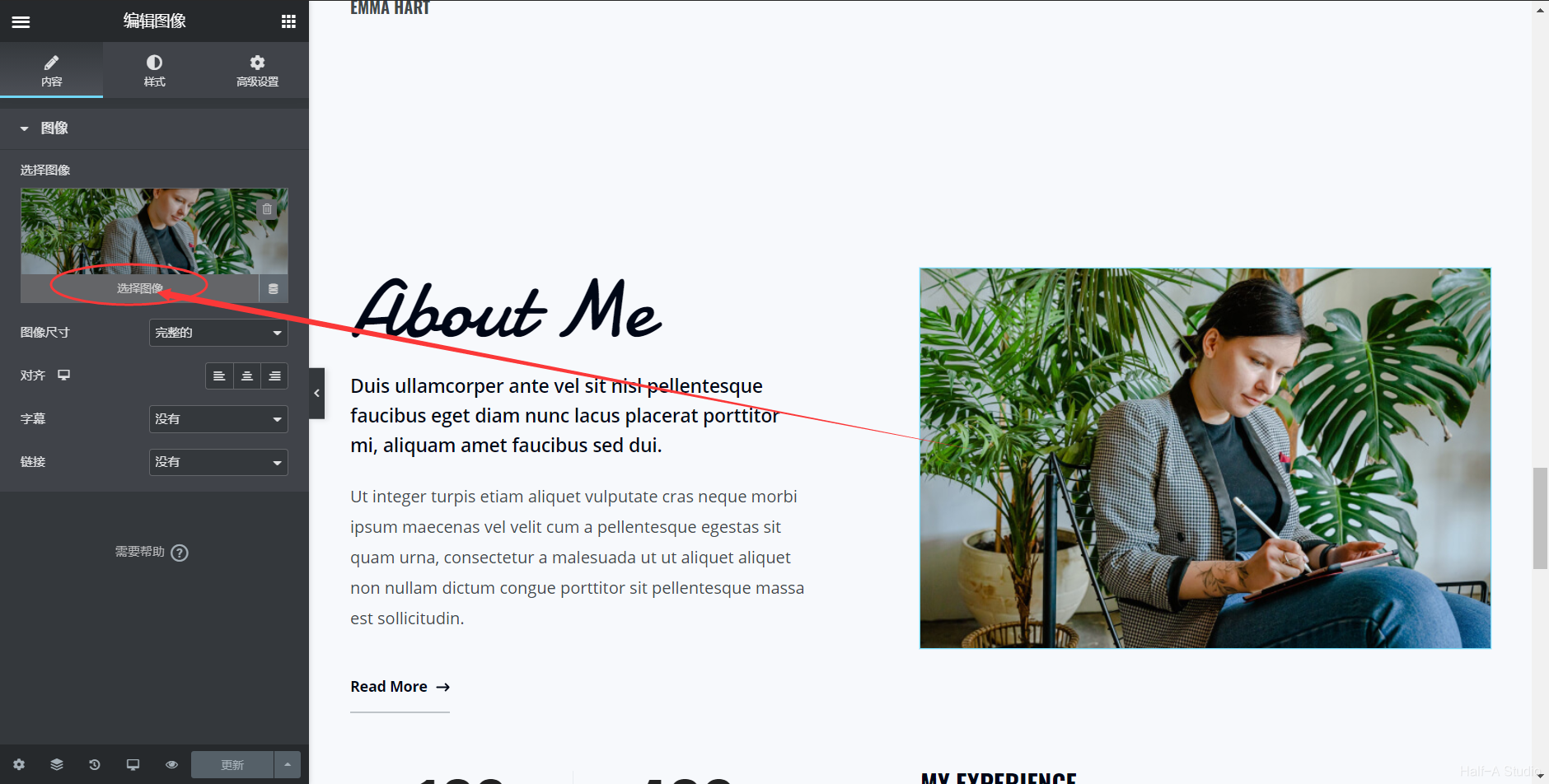
Task: Open the hamburger menu in editor header
Action: tap(21, 21)
